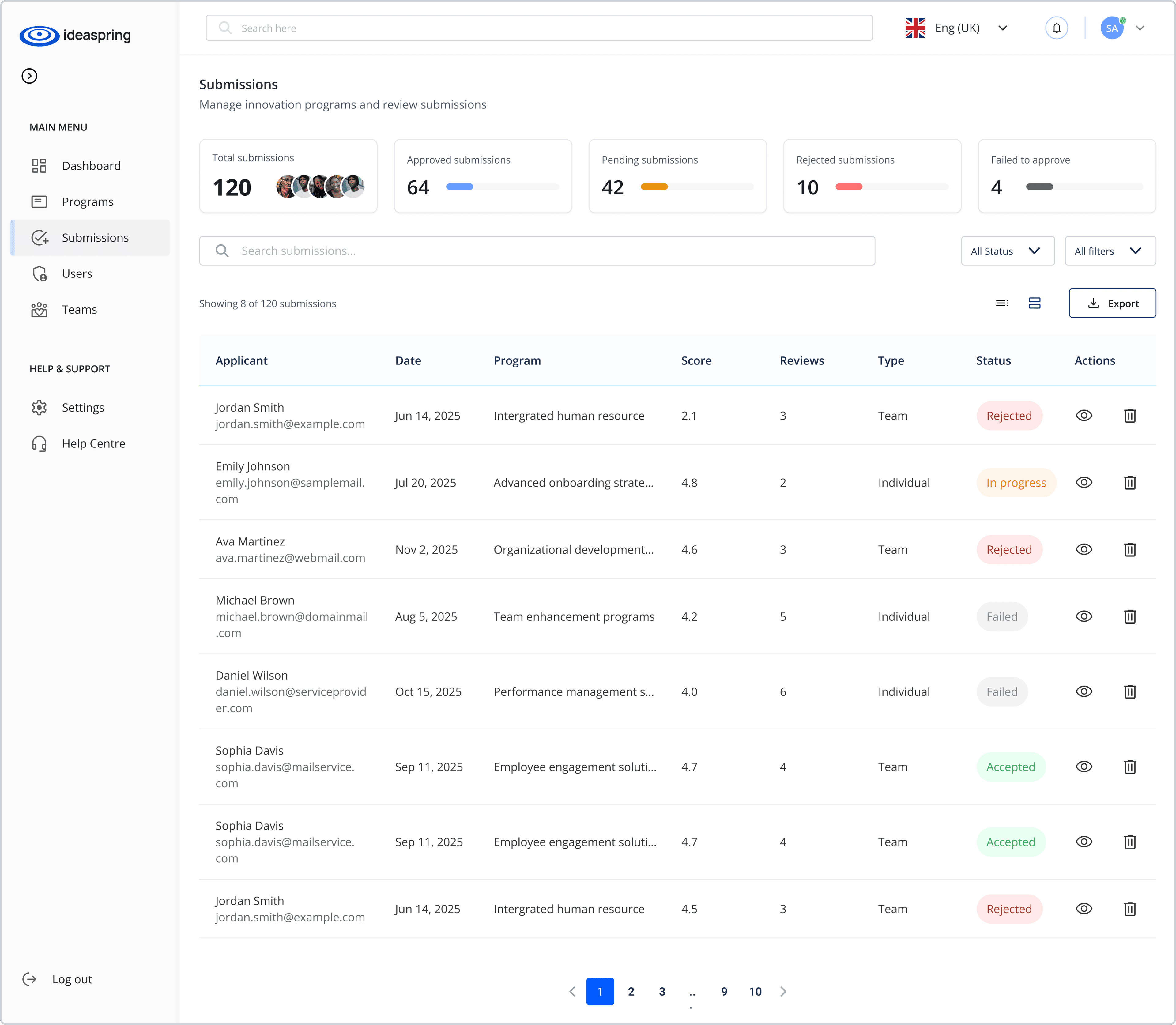This screenshot has width=1176, height=1025.
Task: Open Settings from the main menu
Action: pos(84,407)
